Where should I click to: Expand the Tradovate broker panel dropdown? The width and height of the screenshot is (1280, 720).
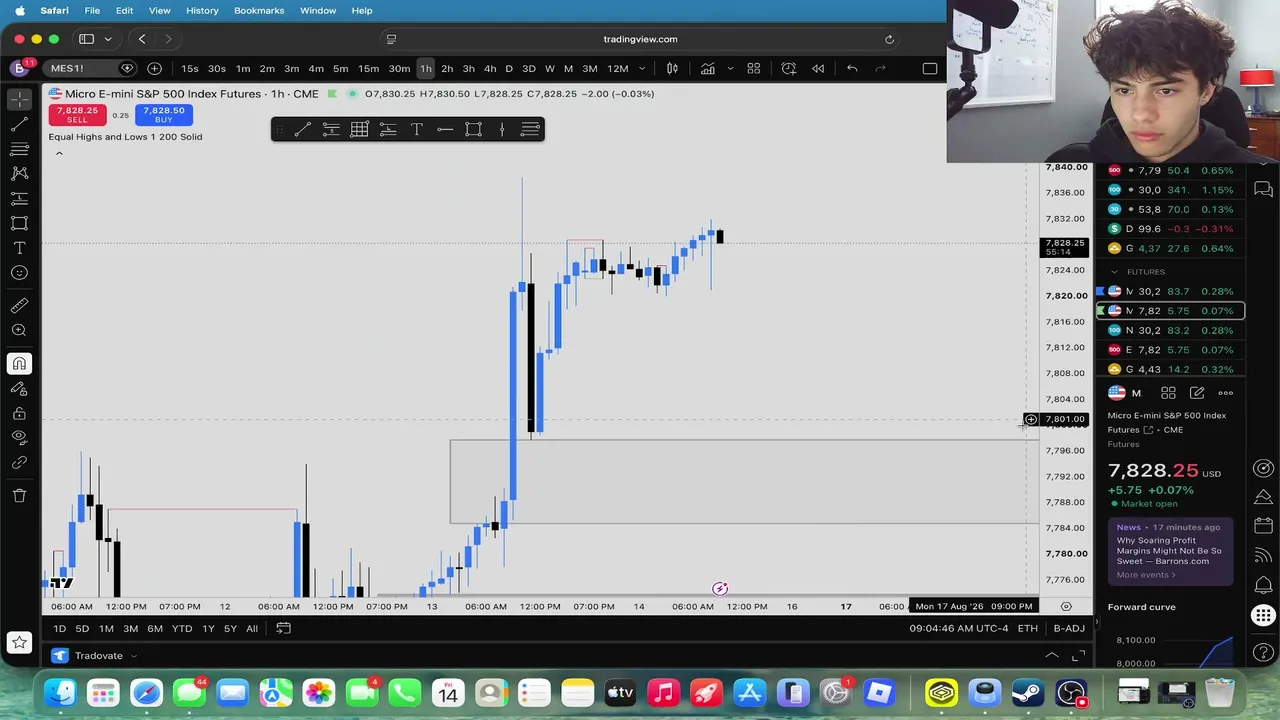133,656
